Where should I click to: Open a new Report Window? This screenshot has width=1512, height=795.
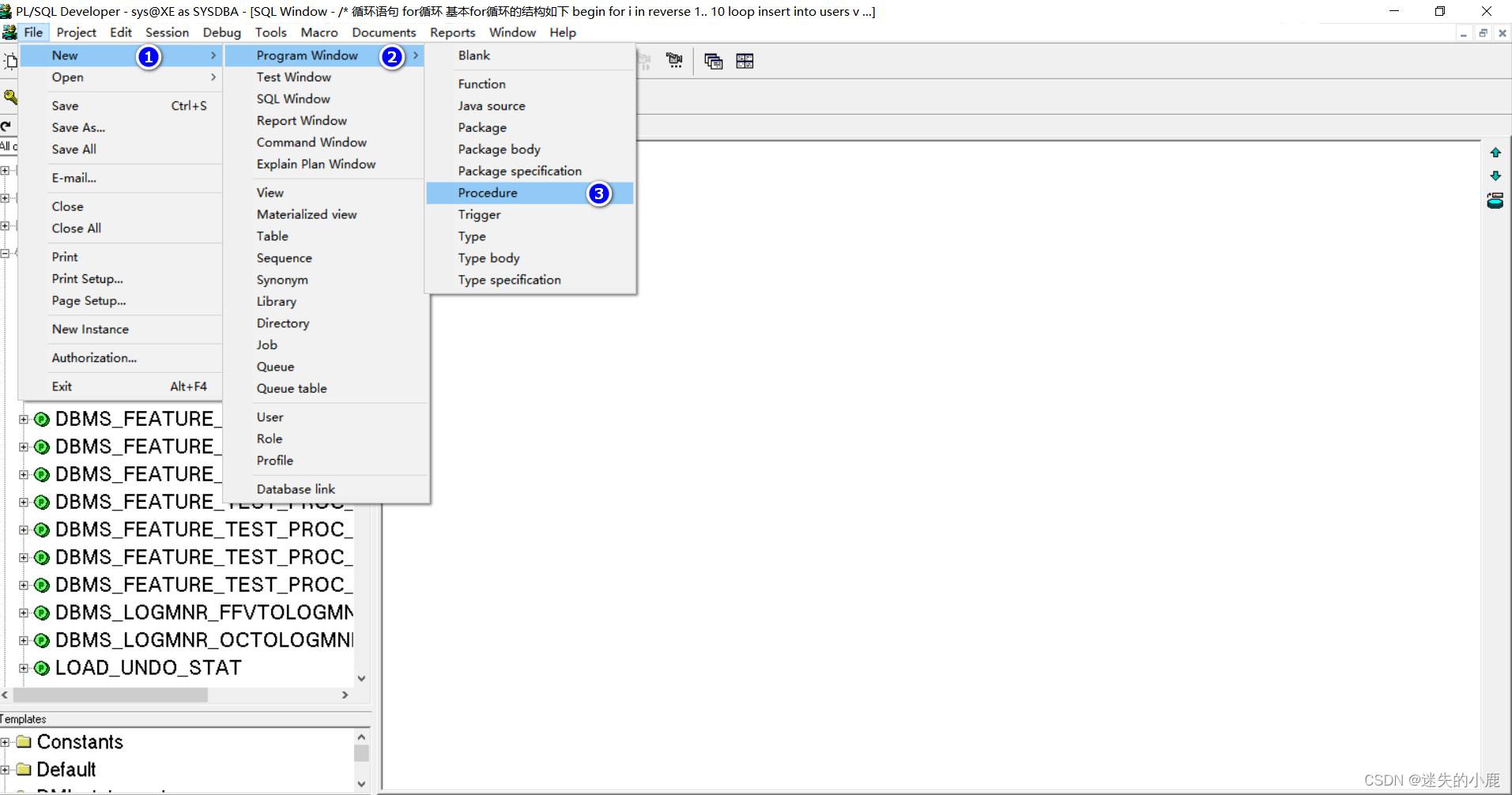coord(326,121)
